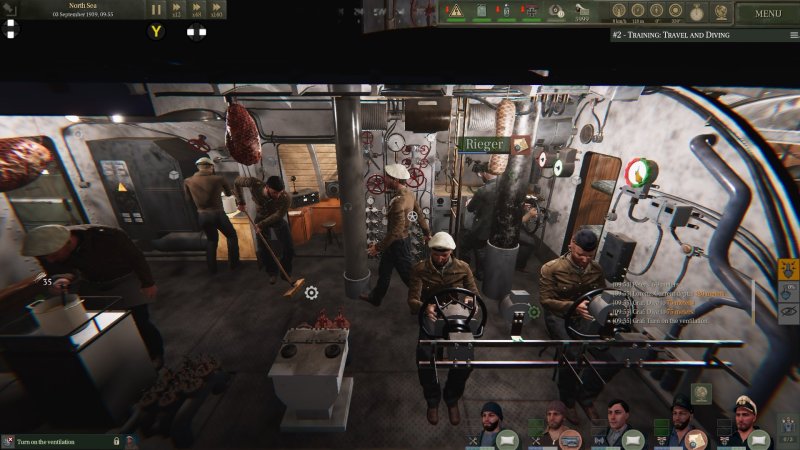Select the Rieger crew name label
Image resolution: width=800 pixels, height=450 pixels.
[484, 144]
